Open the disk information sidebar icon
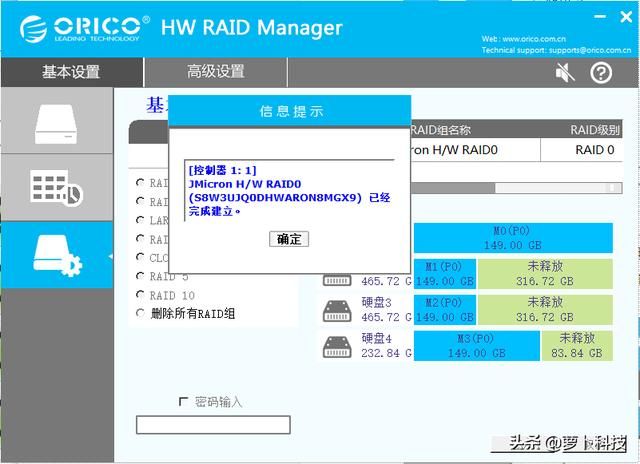 click(x=56, y=124)
